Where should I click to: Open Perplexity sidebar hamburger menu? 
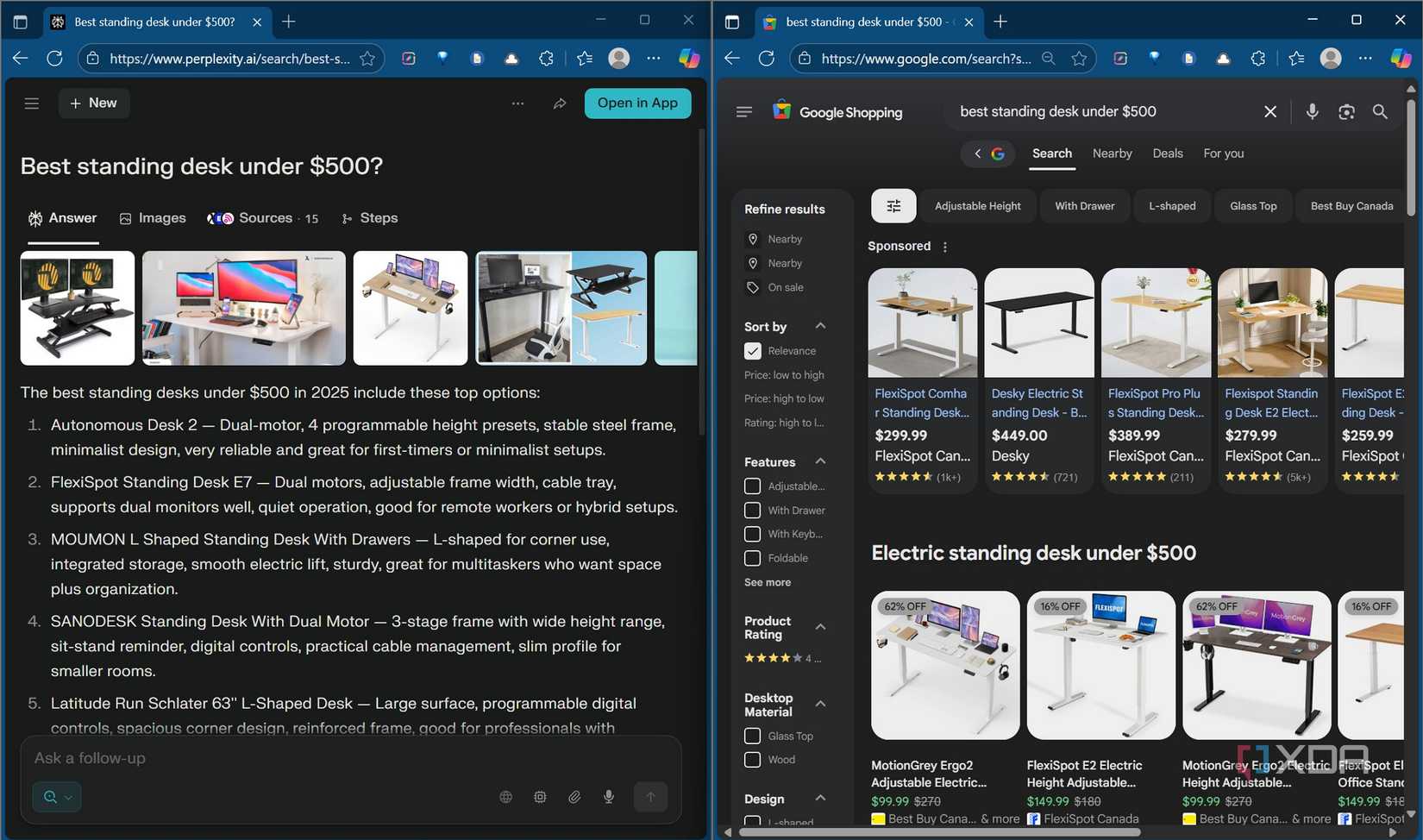(32, 103)
